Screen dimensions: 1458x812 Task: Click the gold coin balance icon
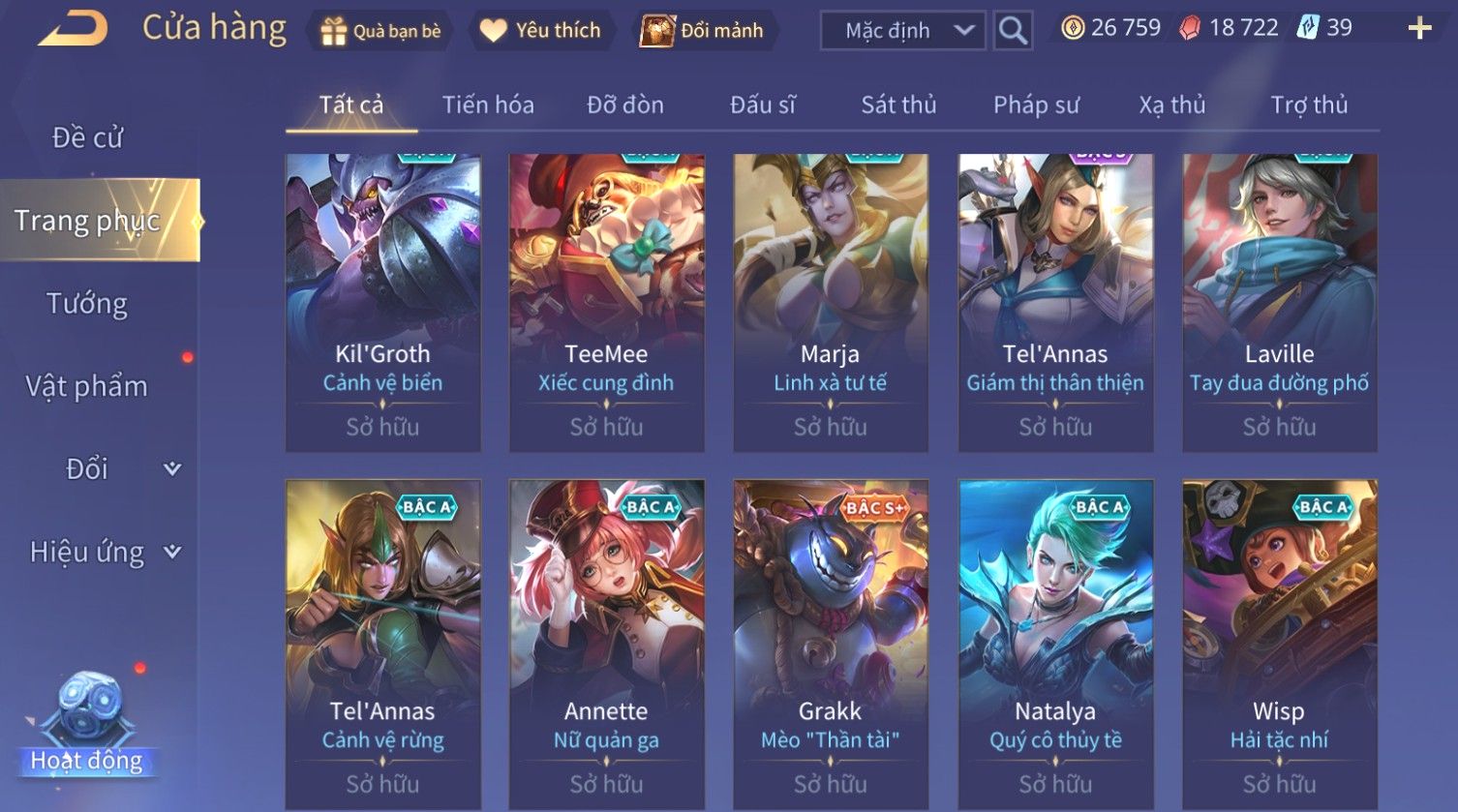[1073, 28]
